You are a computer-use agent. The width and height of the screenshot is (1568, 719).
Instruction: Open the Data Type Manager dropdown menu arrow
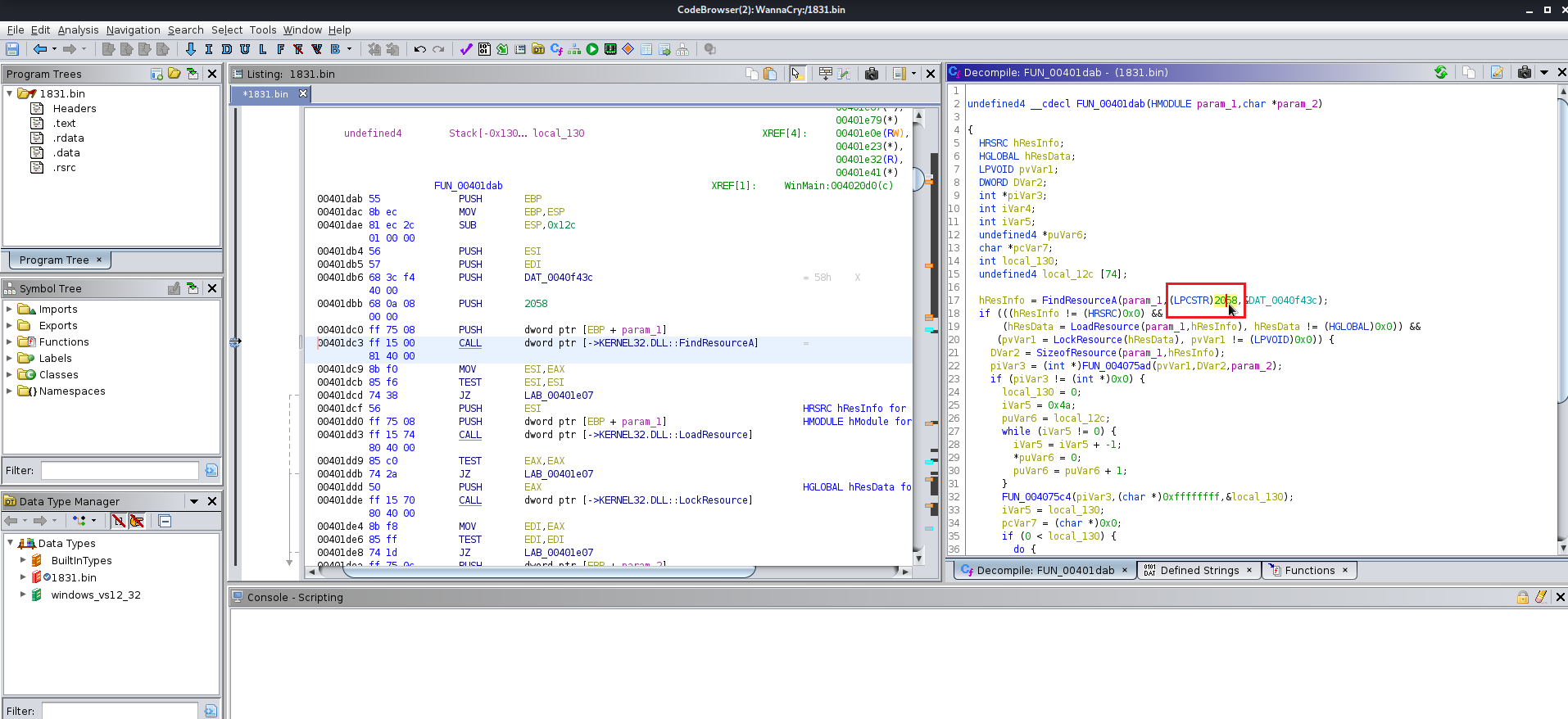pyautogui.click(x=194, y=501)
